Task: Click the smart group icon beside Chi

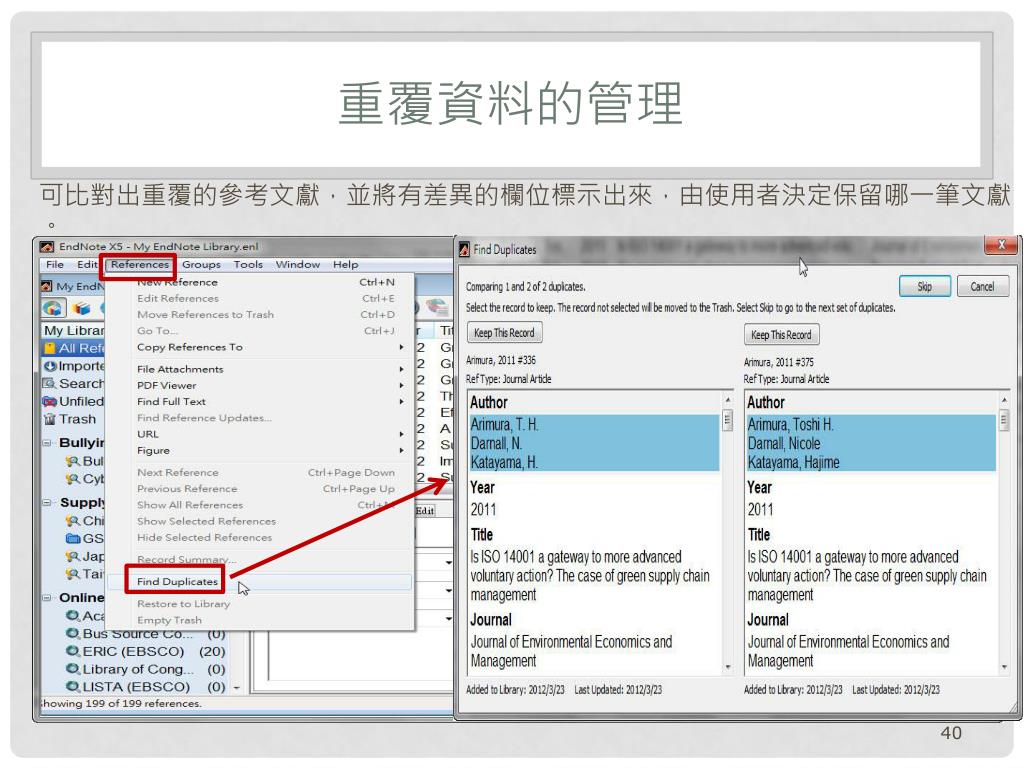Action: (73, 521)
